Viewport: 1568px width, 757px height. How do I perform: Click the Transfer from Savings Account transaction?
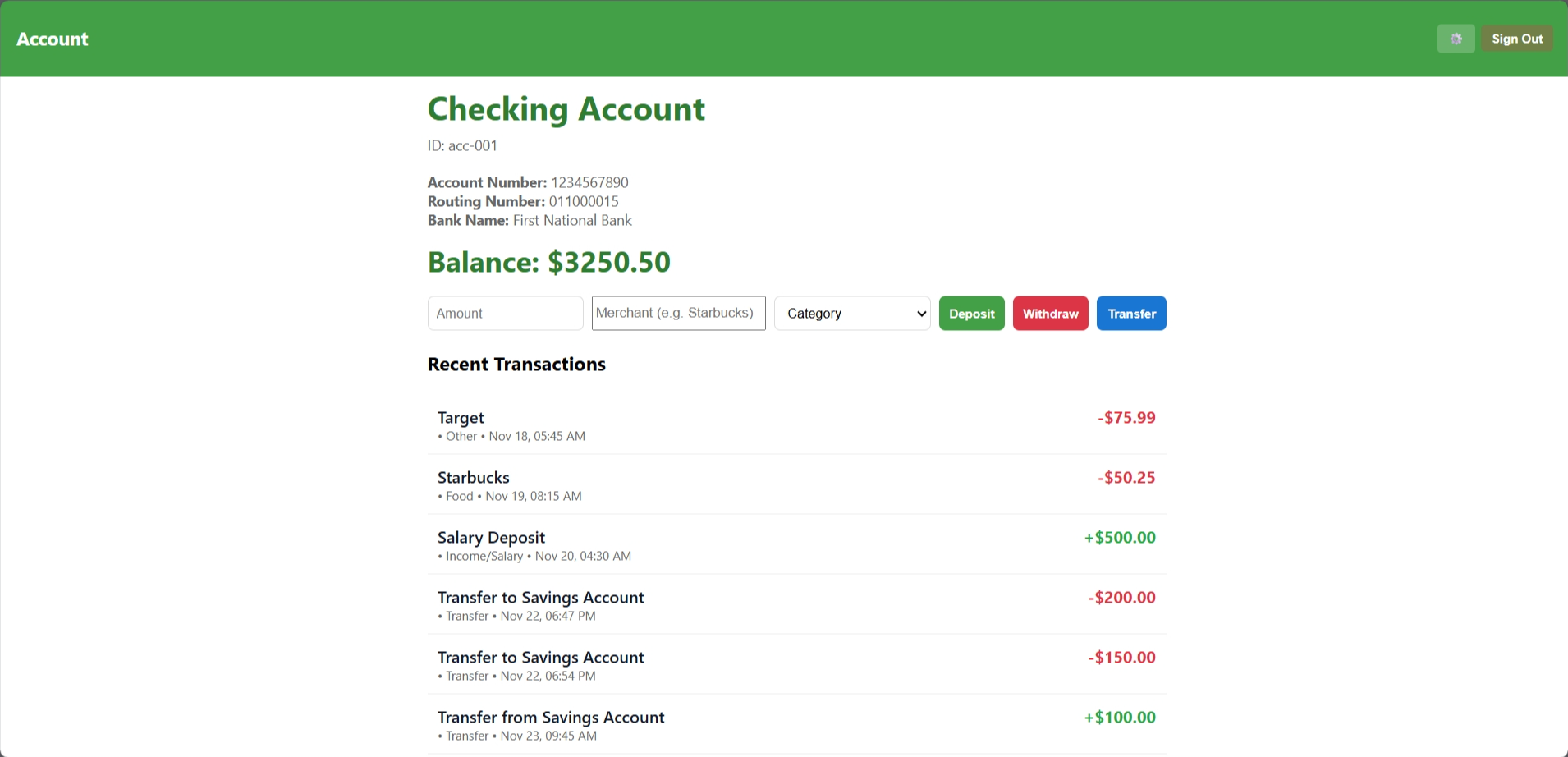551,717
